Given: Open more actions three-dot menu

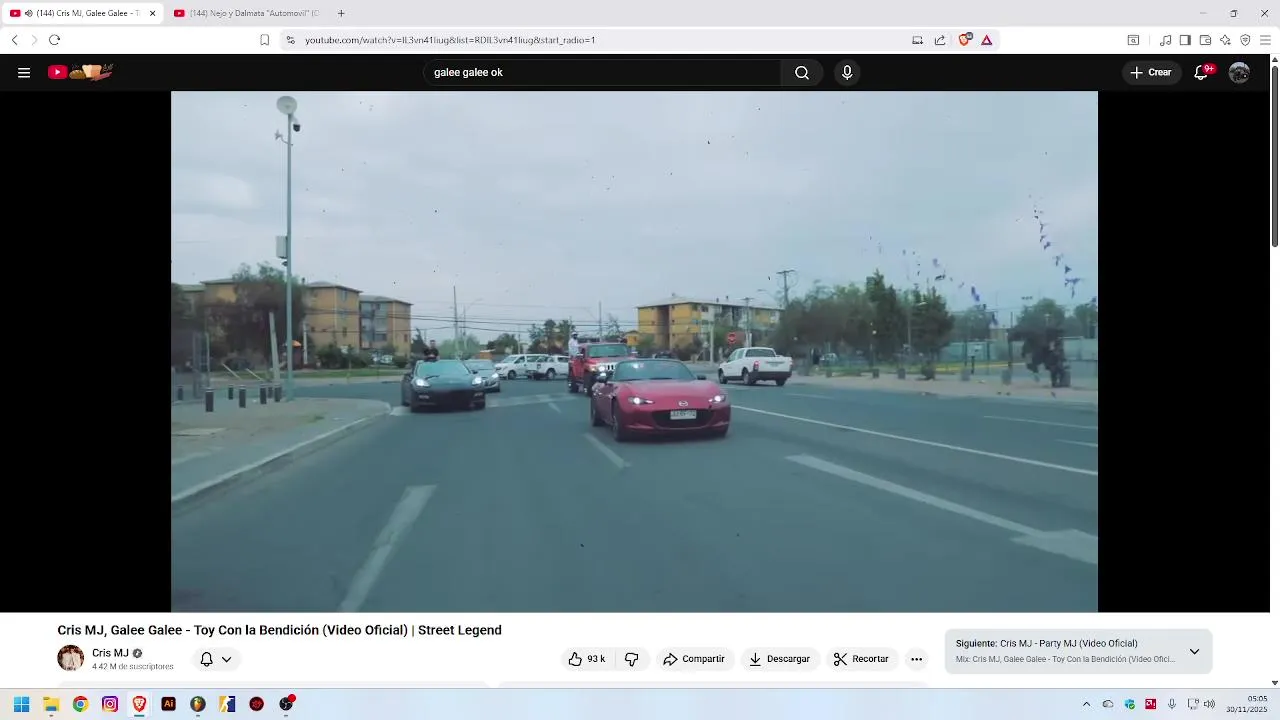Looking at the screenshot, I should [916, 659].
